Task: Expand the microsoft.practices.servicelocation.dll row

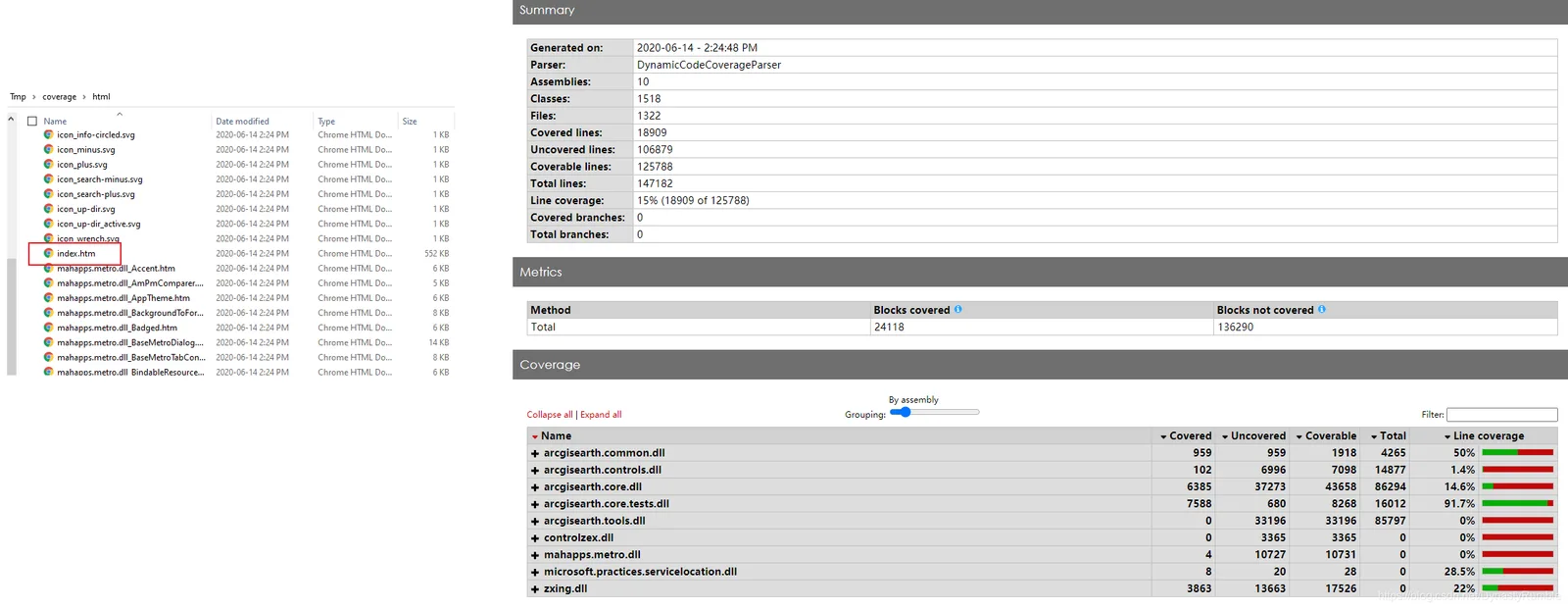Action: (535, 572)
